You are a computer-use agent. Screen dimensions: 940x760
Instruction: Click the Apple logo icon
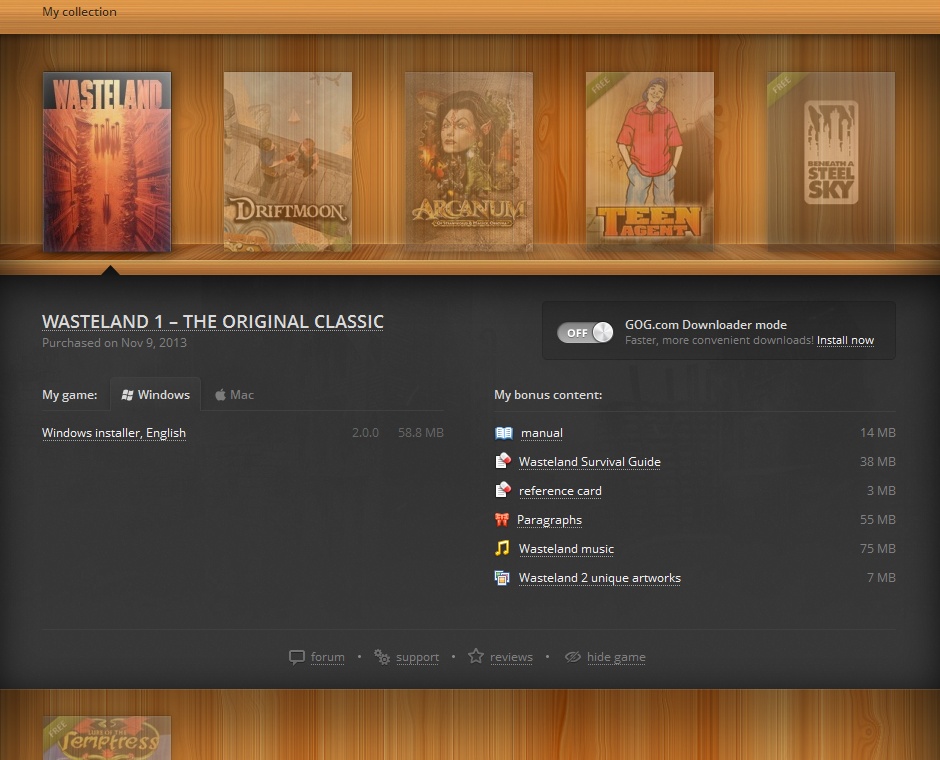(x=220, y=394)
